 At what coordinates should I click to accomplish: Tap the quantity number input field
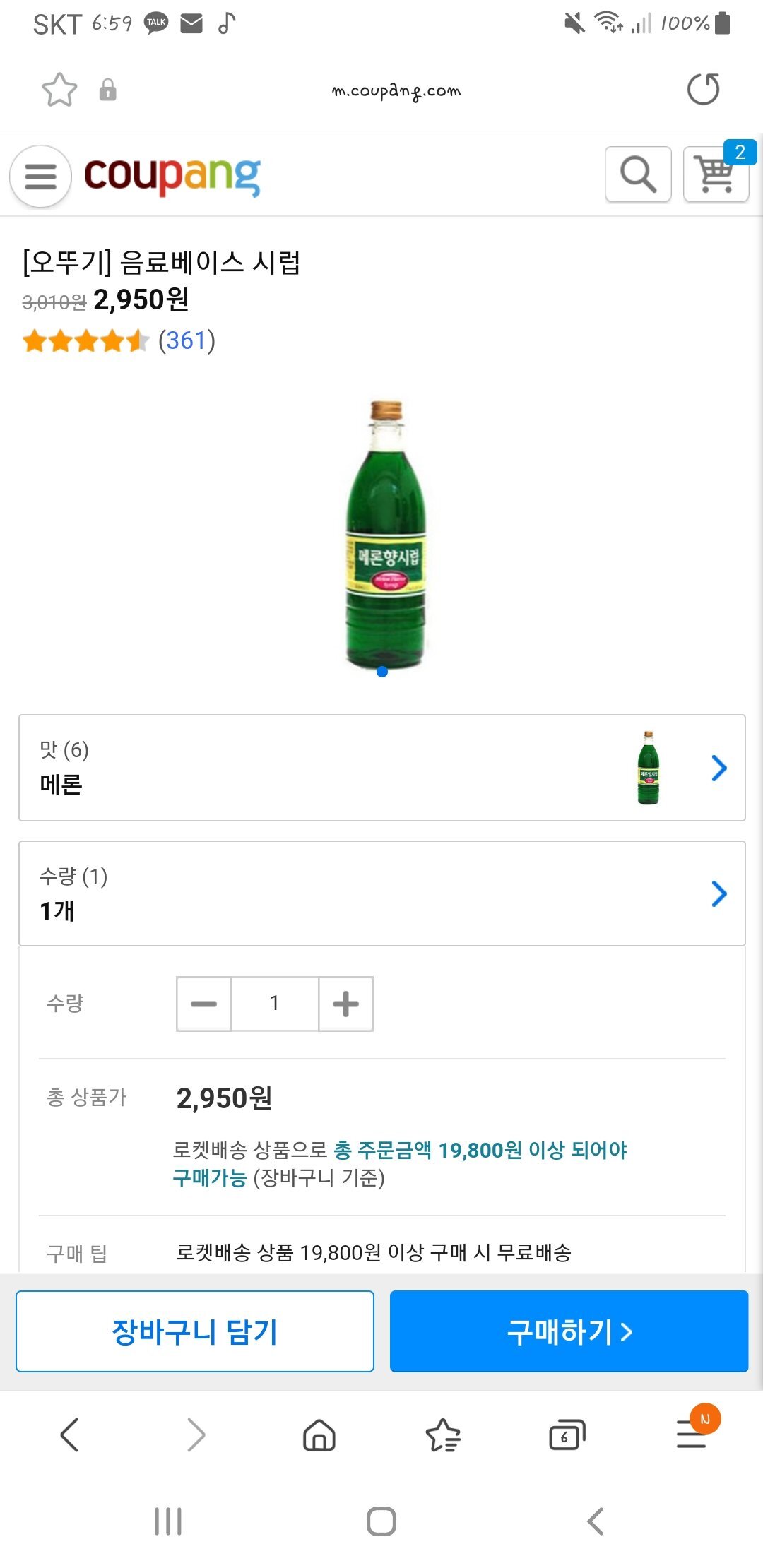pyautogui.click(x=274, y=1004)
